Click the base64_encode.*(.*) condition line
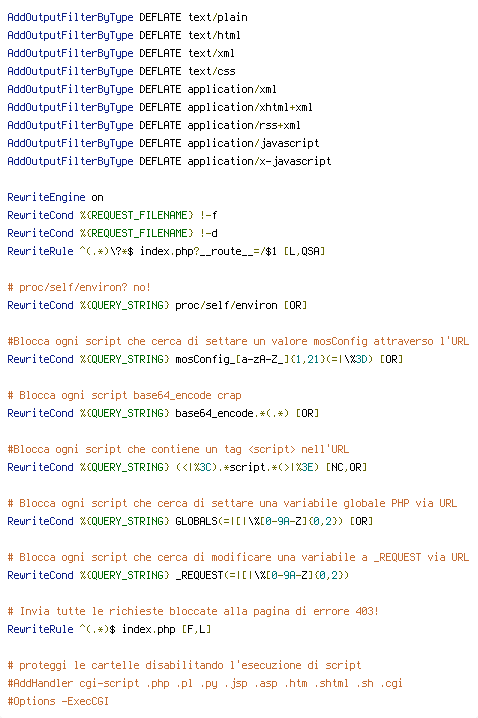 [163, 413]
